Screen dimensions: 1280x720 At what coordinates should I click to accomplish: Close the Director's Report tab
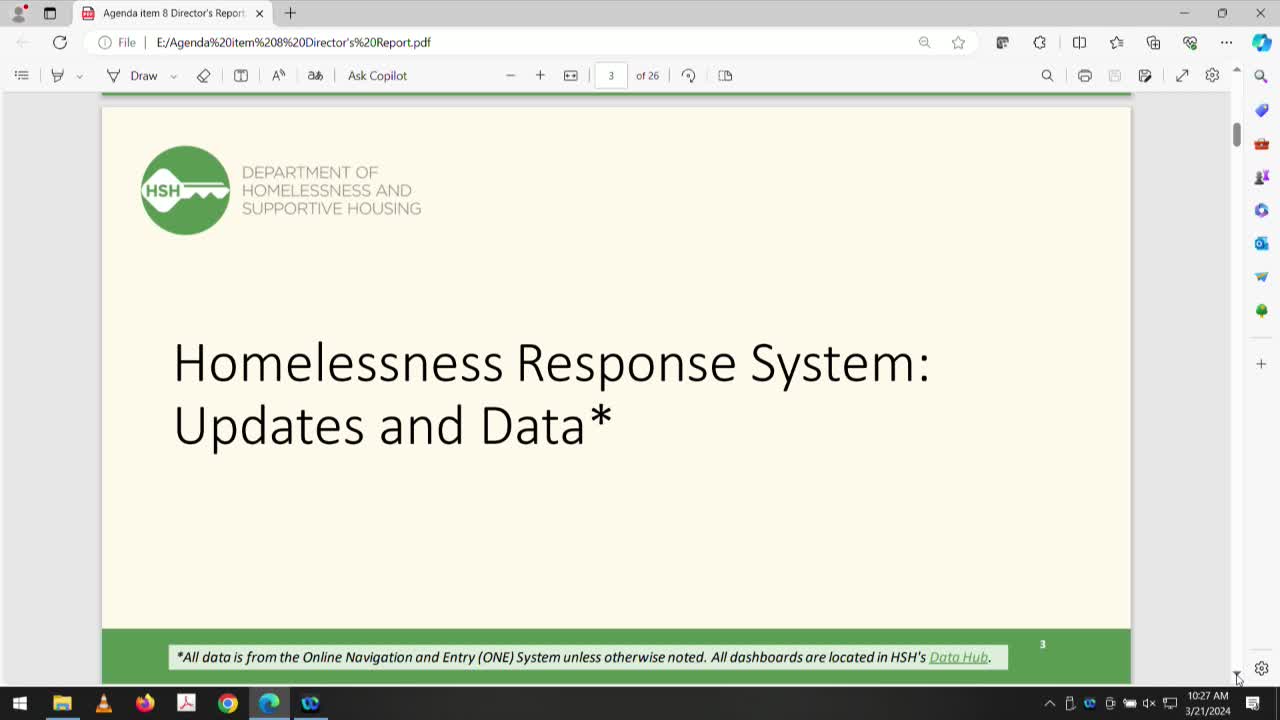[x=259, y=13]
